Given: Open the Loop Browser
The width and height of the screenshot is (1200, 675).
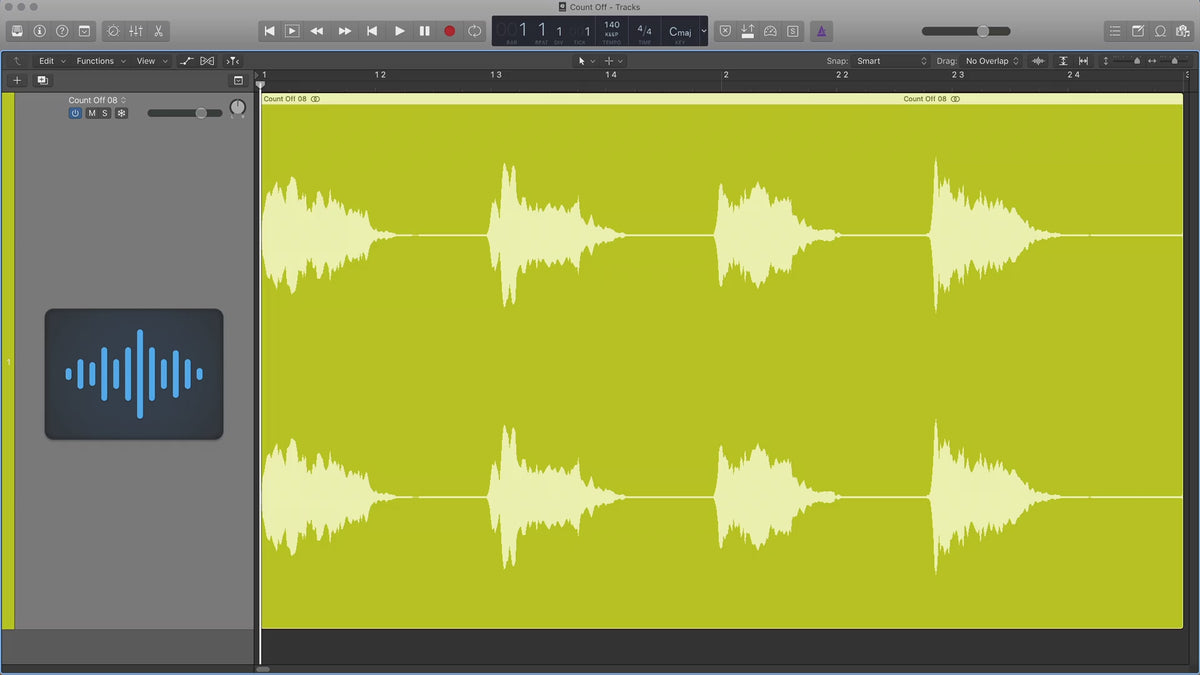Looking at the screenshot, I should [1160, 31].
